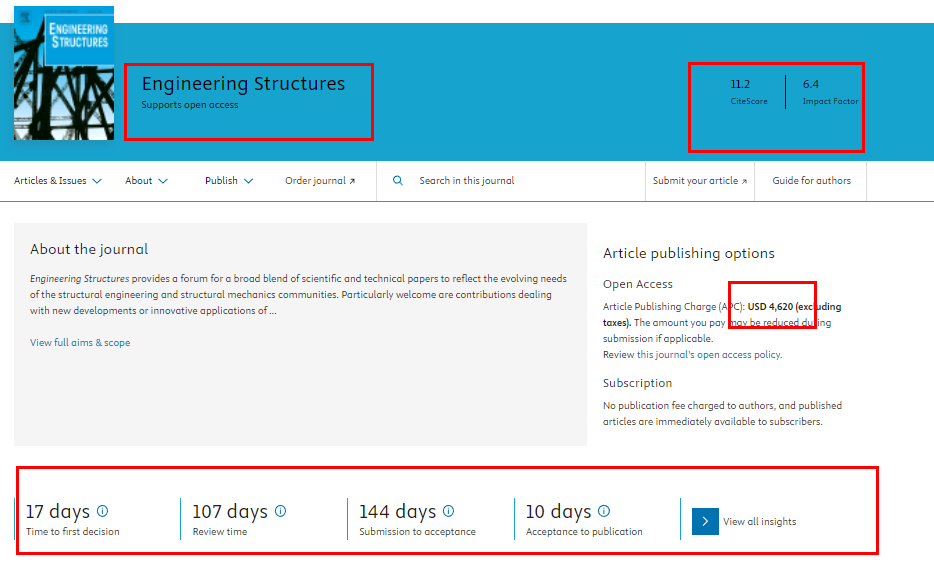This screenshot has width=934, height=565.
Task: Click the Engineering Structures journal cover thumbnail
Action: [x=64, y=73]
